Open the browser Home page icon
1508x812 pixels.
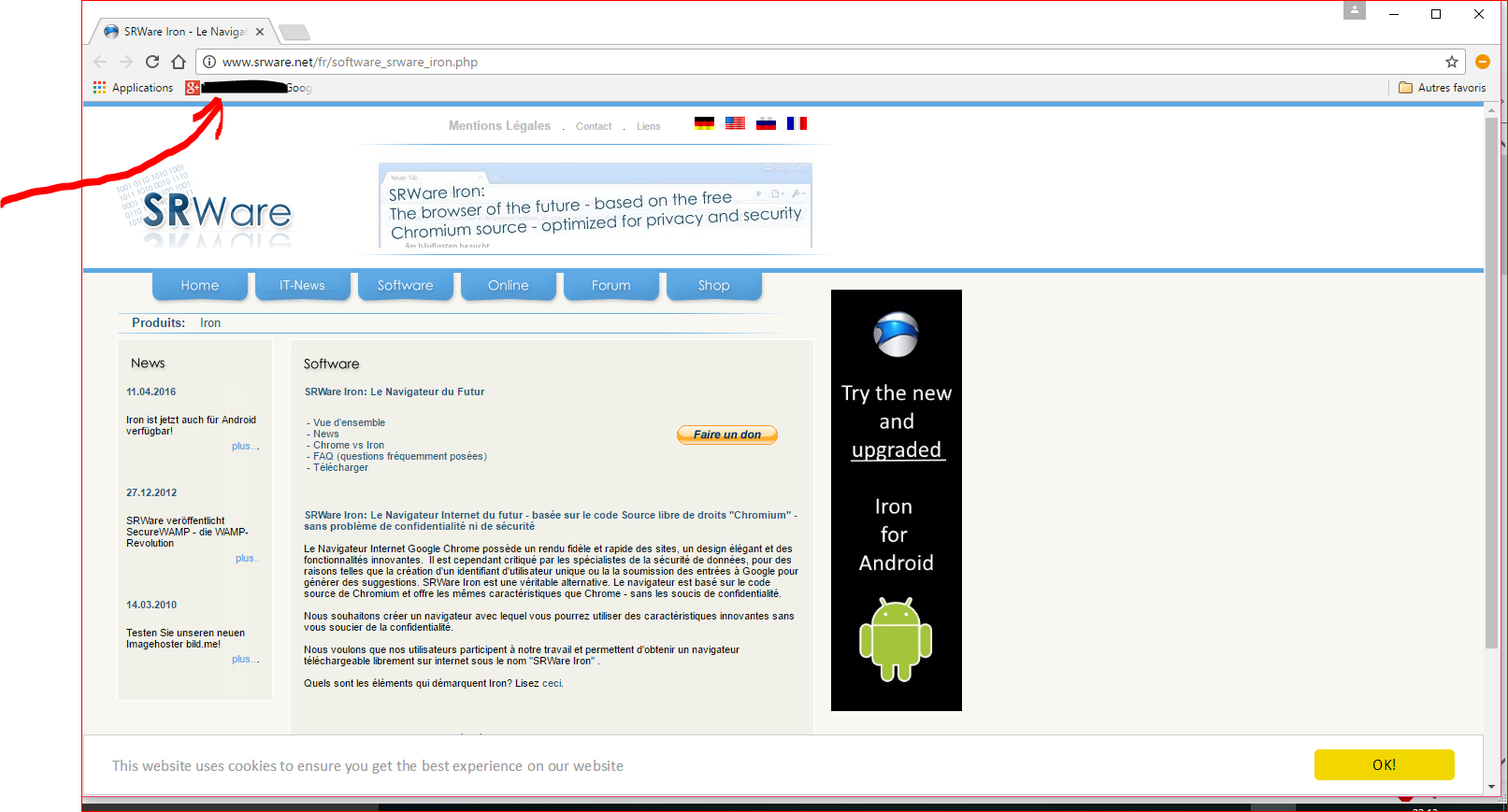[179, 62]
